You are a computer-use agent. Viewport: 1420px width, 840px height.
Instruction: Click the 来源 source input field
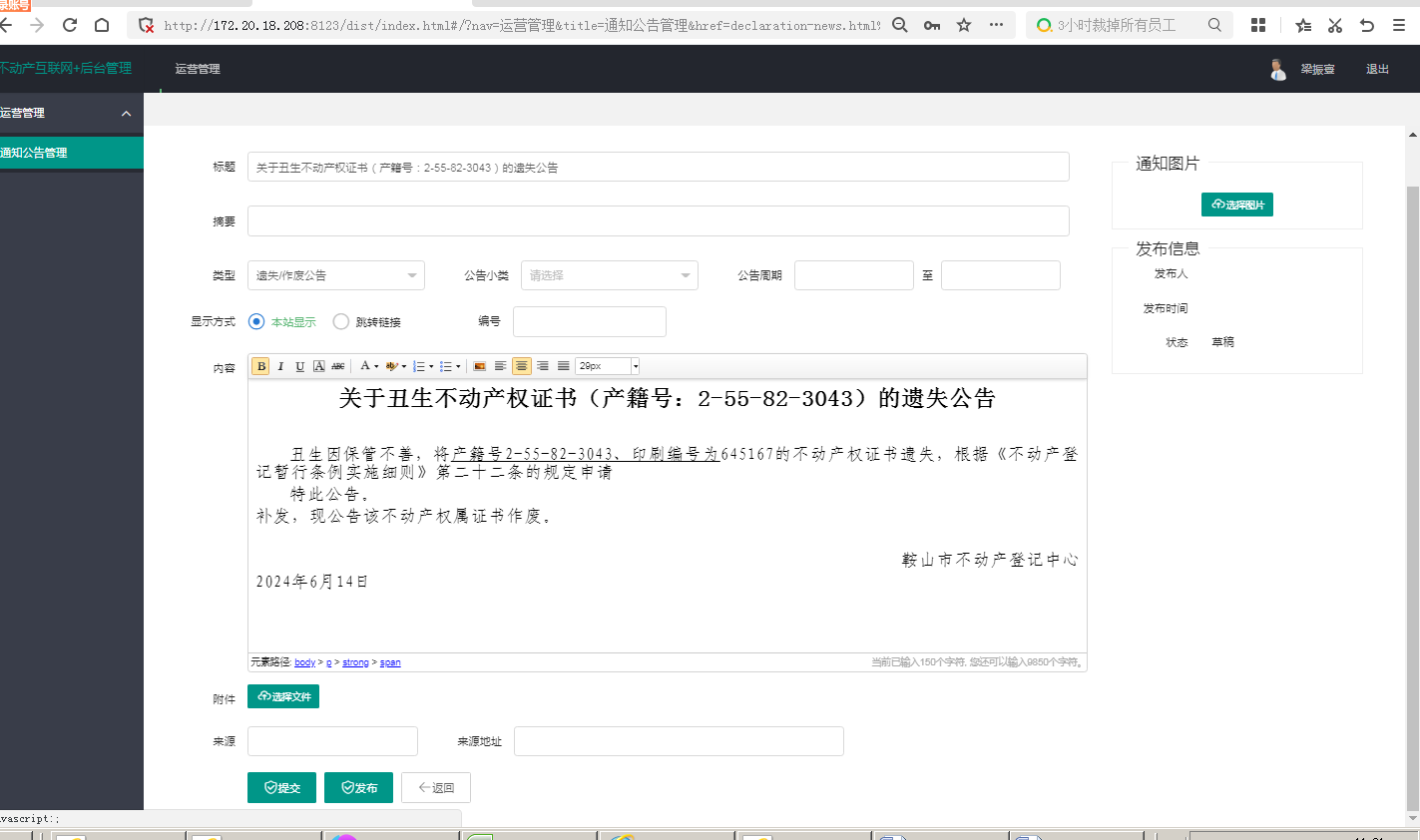coord(332,741)
